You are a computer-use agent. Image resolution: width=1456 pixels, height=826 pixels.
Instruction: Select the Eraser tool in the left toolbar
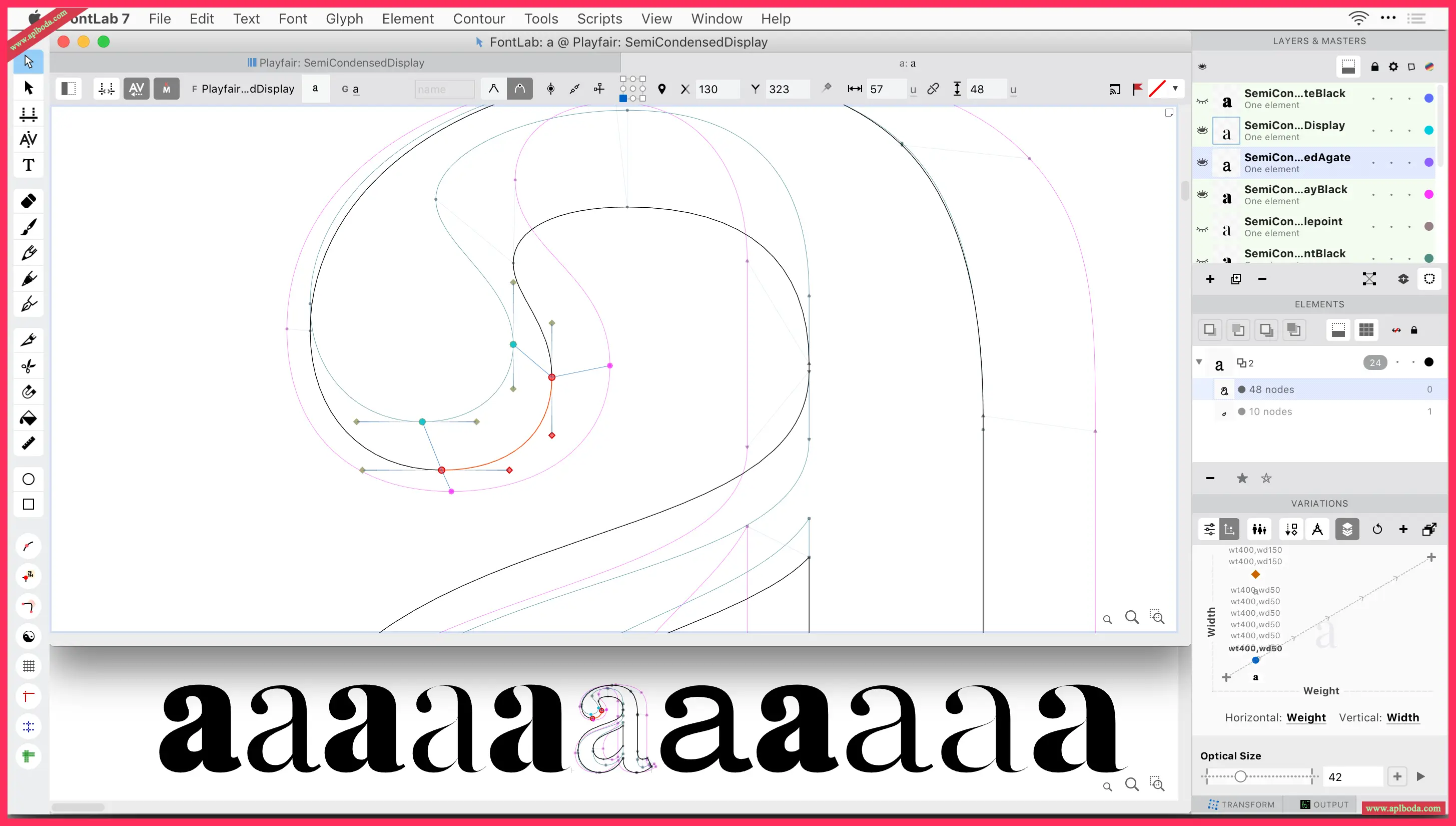[x=29, y=201]
